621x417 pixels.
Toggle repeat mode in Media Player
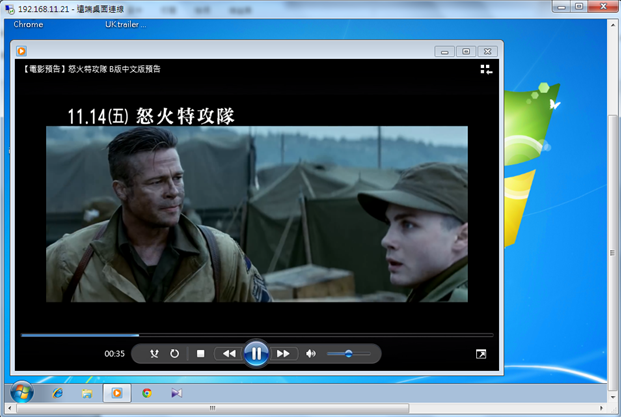[174, 353]
